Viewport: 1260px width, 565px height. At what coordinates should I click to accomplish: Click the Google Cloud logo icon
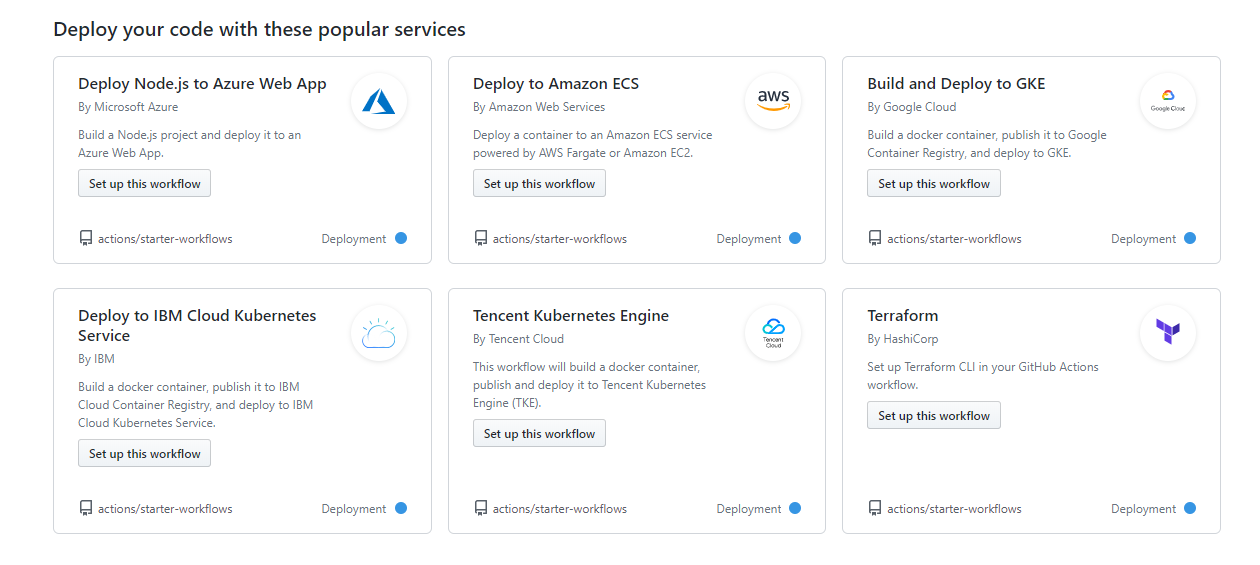pyautogui.click(x=1168, y=101)
